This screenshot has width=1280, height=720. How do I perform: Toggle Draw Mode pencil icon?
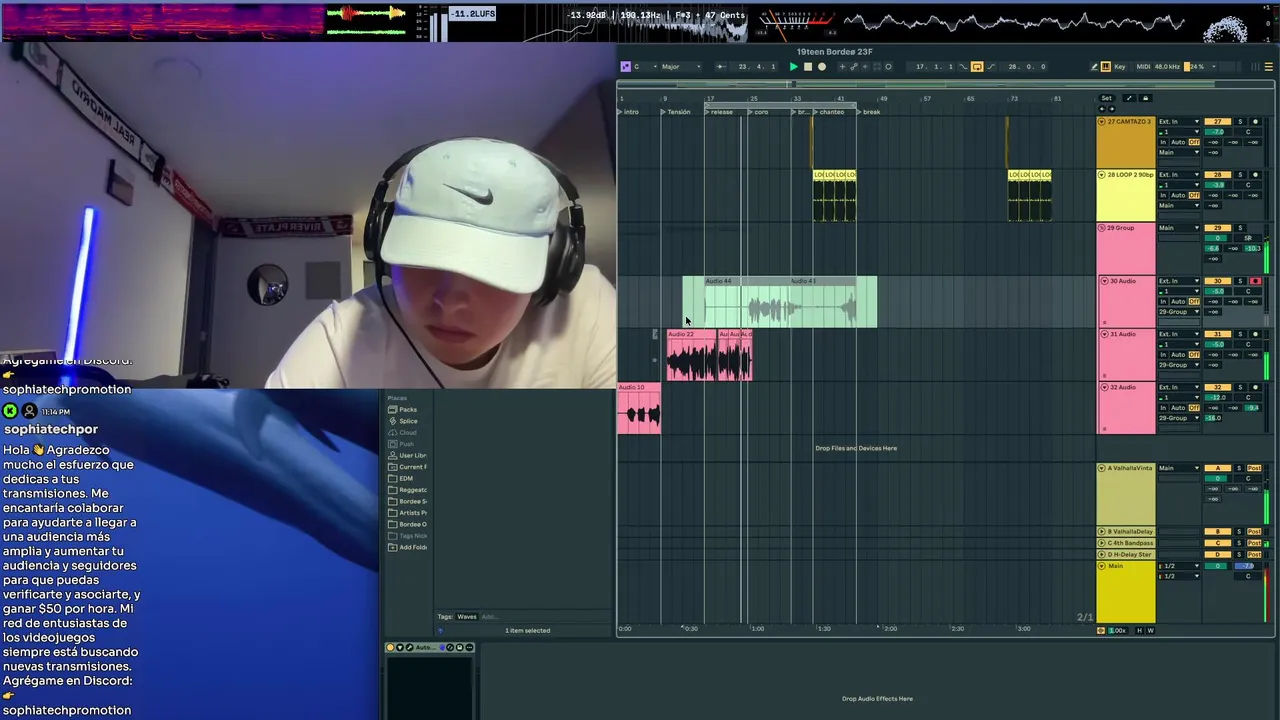pos(1094,67)
